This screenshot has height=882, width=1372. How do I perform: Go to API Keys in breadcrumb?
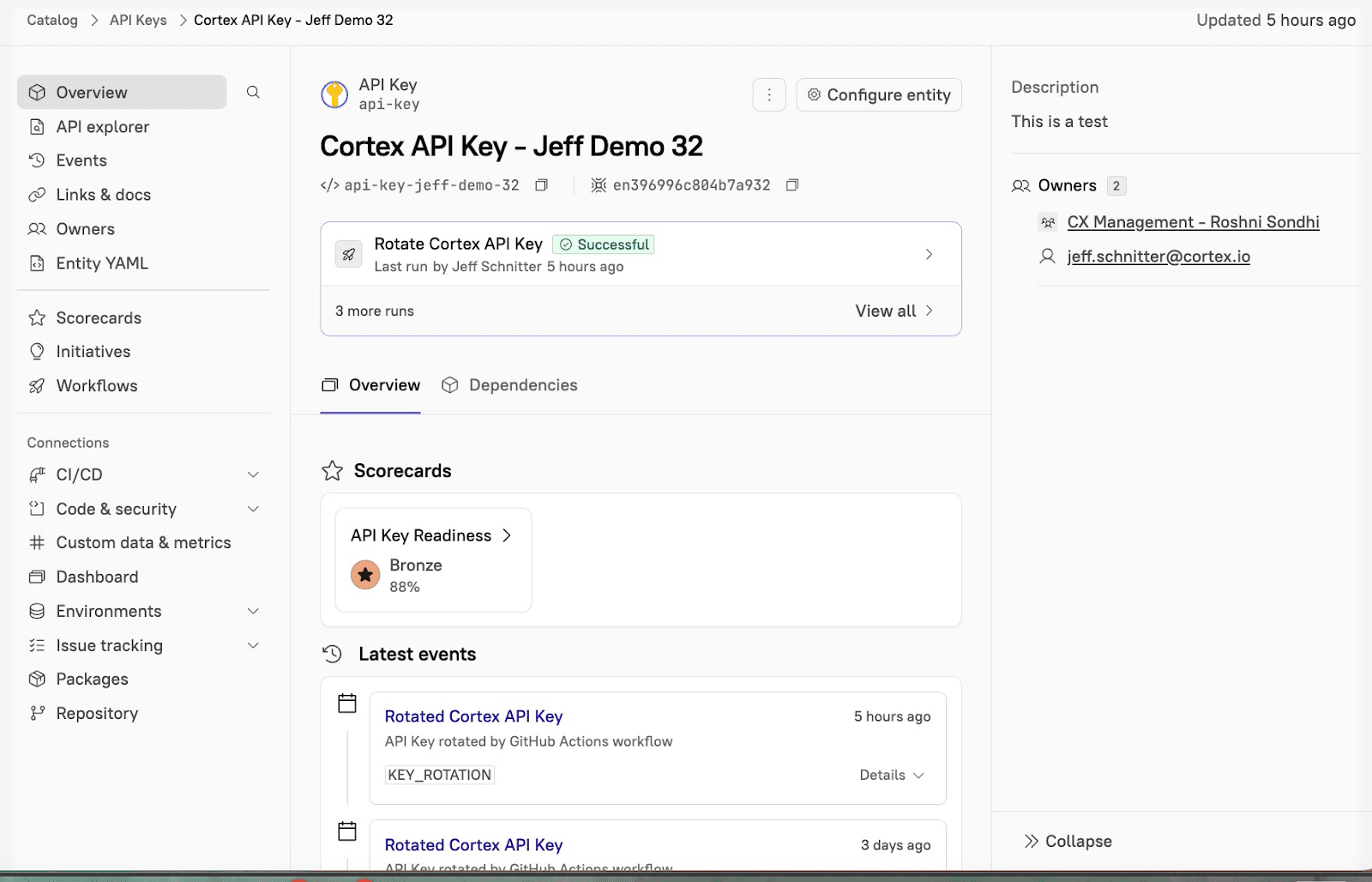click(138, 20)
